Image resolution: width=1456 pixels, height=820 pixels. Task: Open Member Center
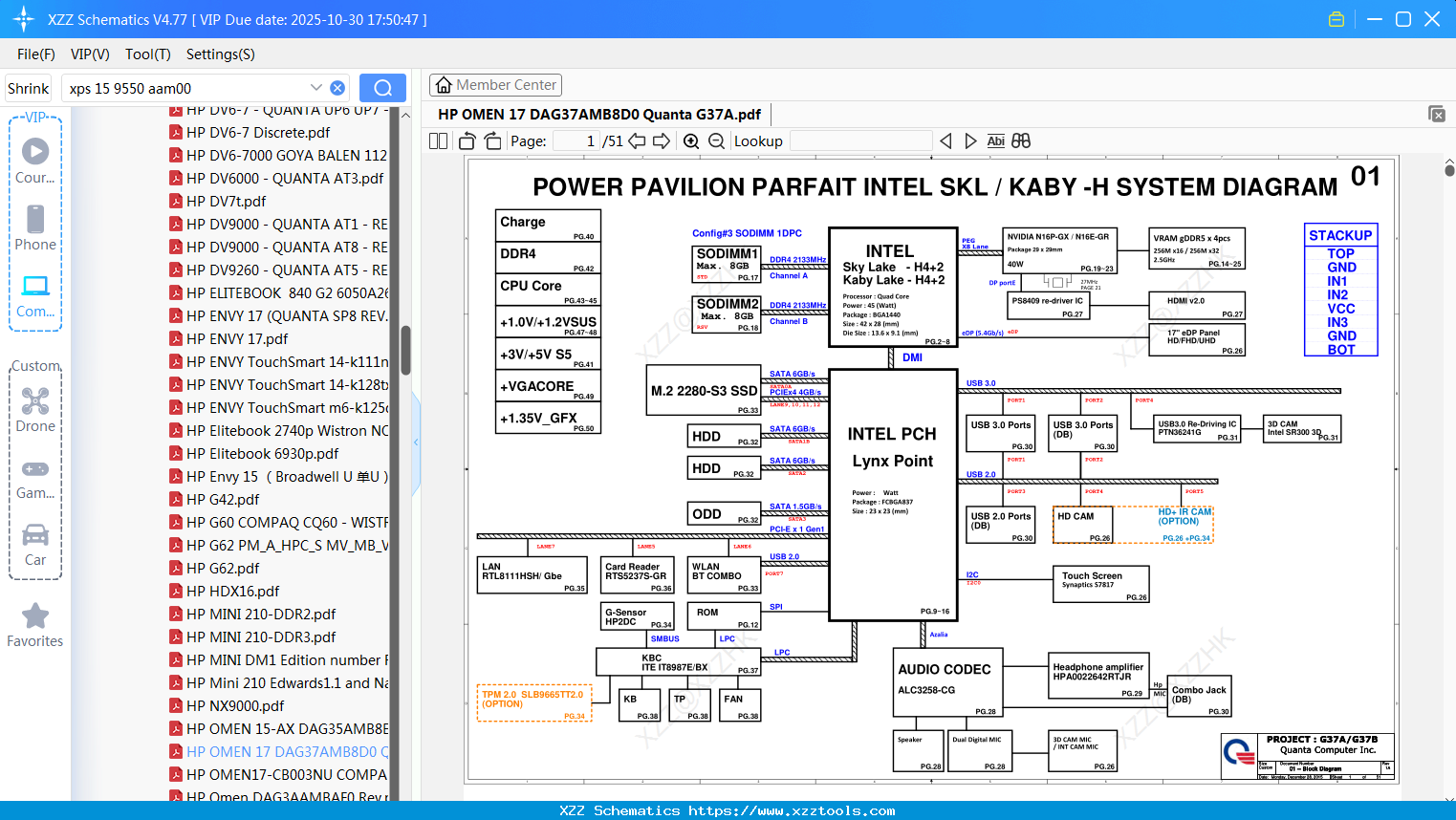pos(495,85)
